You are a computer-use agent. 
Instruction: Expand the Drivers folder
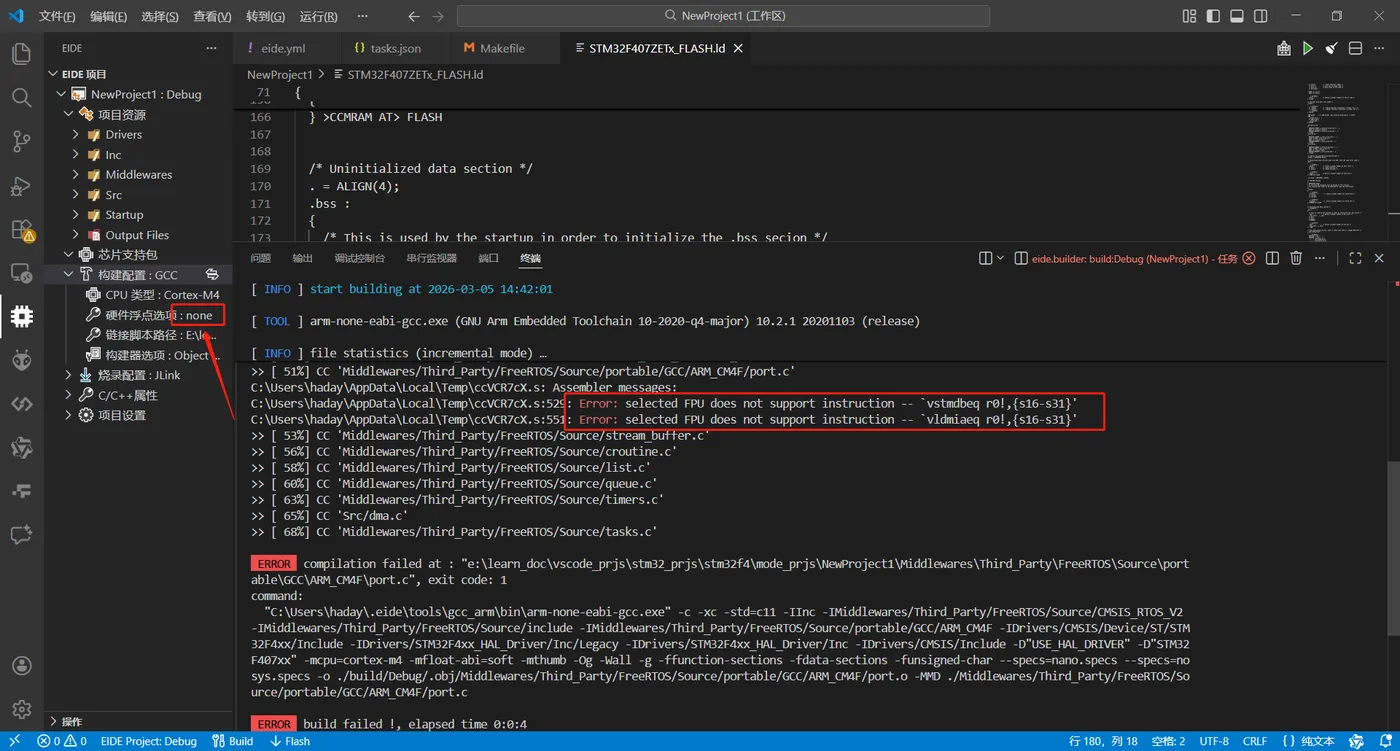(123, 134)
